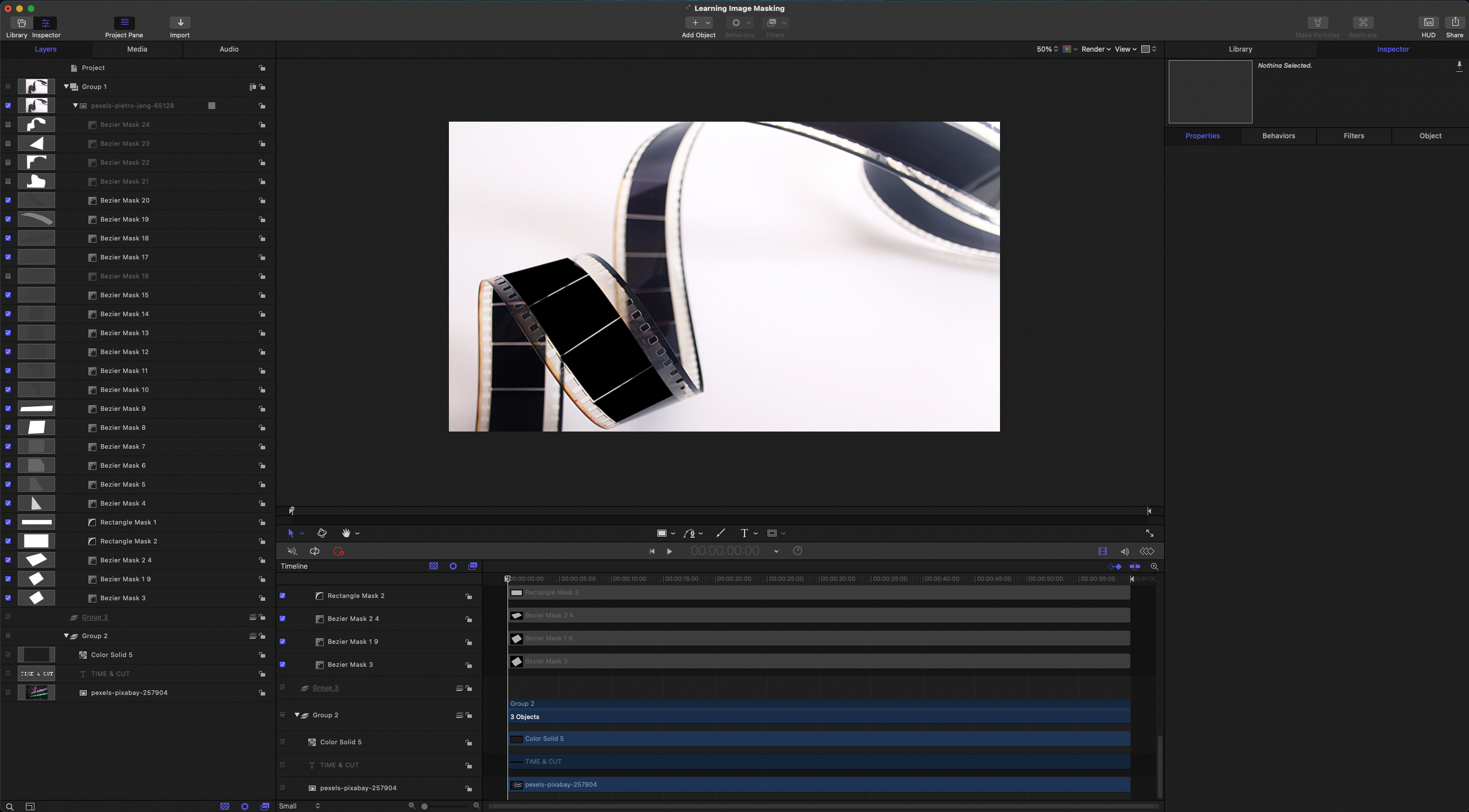1469x812 pixels.
Task: Collapse Group 1 disclosure triangle
Action: pos(66,87)
